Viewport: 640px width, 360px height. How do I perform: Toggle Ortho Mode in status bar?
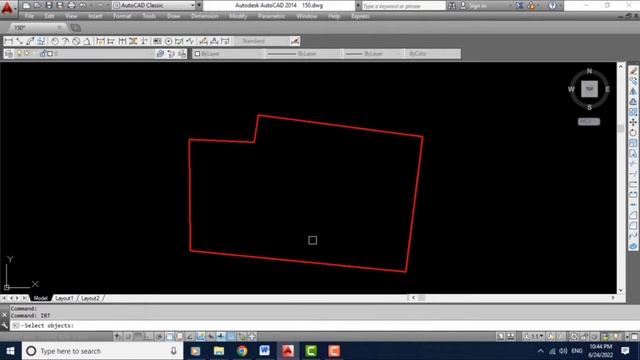coord(149,337)
